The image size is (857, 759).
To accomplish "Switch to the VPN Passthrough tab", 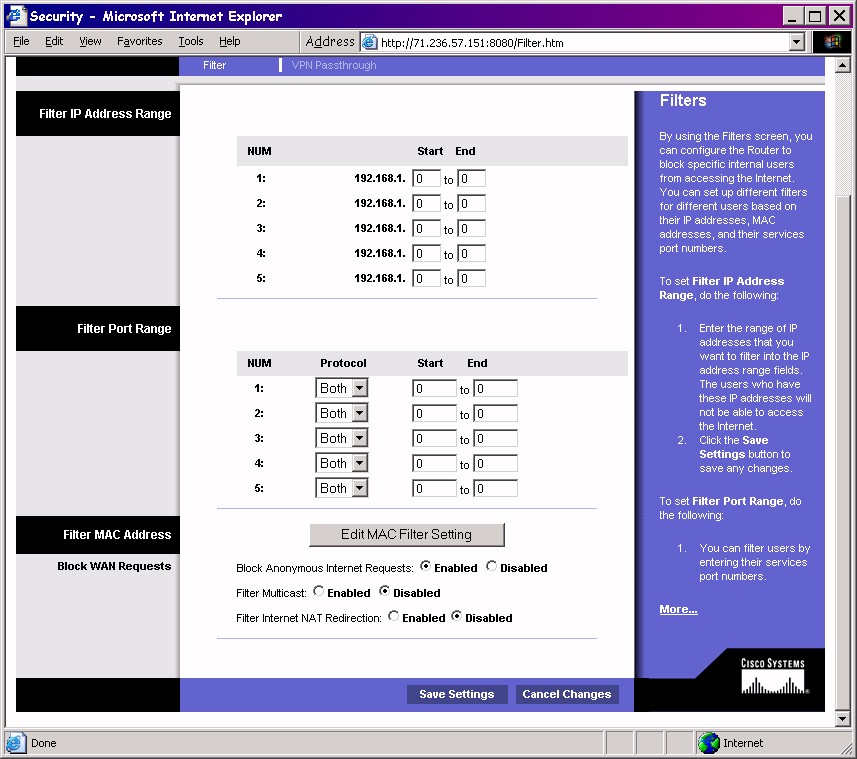I will coord(334,65).
